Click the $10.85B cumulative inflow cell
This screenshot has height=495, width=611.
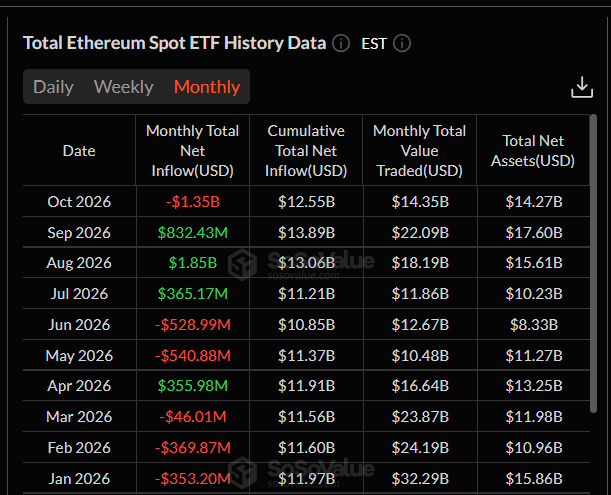click(306, 324)
